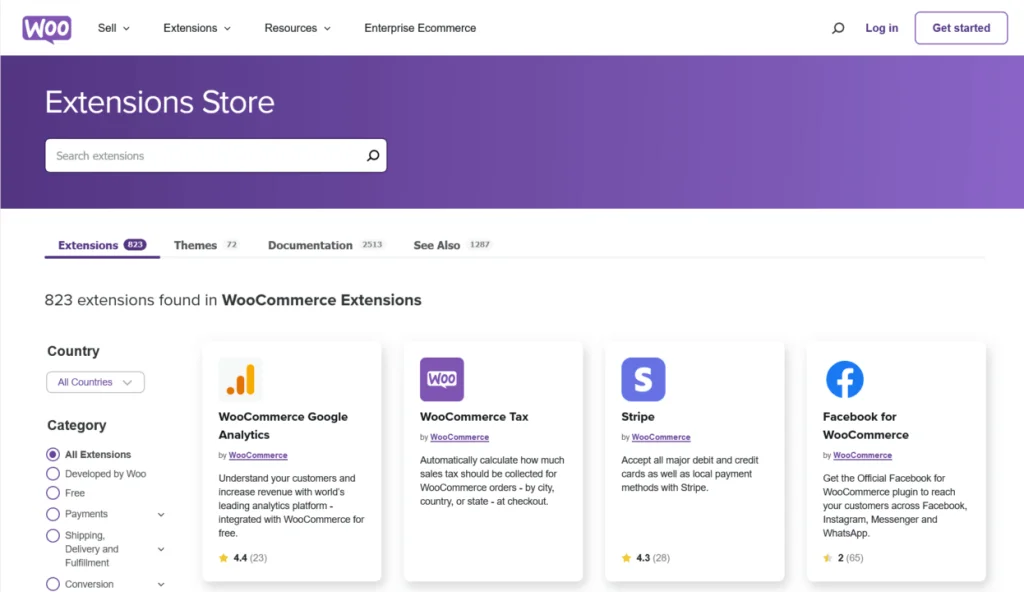The width and height of the screenshot is (1024, 592).
Task: Click the Stripe extension logo
Action: 643,380
